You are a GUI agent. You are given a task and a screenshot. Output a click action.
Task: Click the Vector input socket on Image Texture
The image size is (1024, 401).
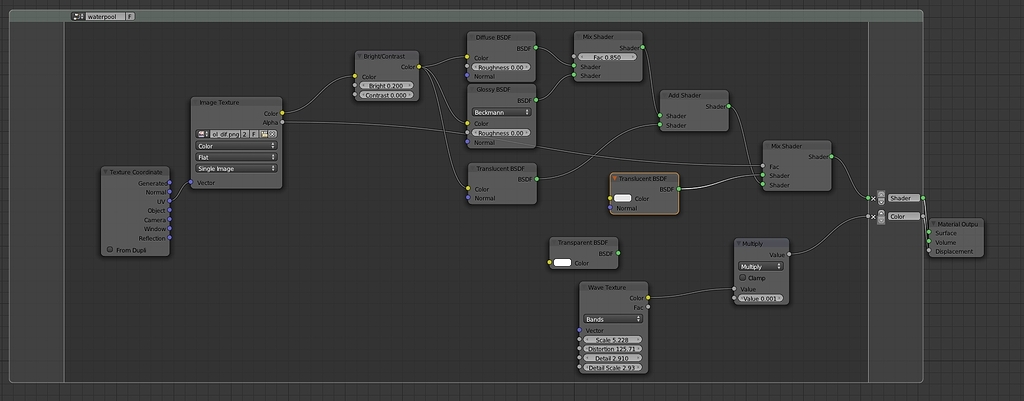click(191, 183)
